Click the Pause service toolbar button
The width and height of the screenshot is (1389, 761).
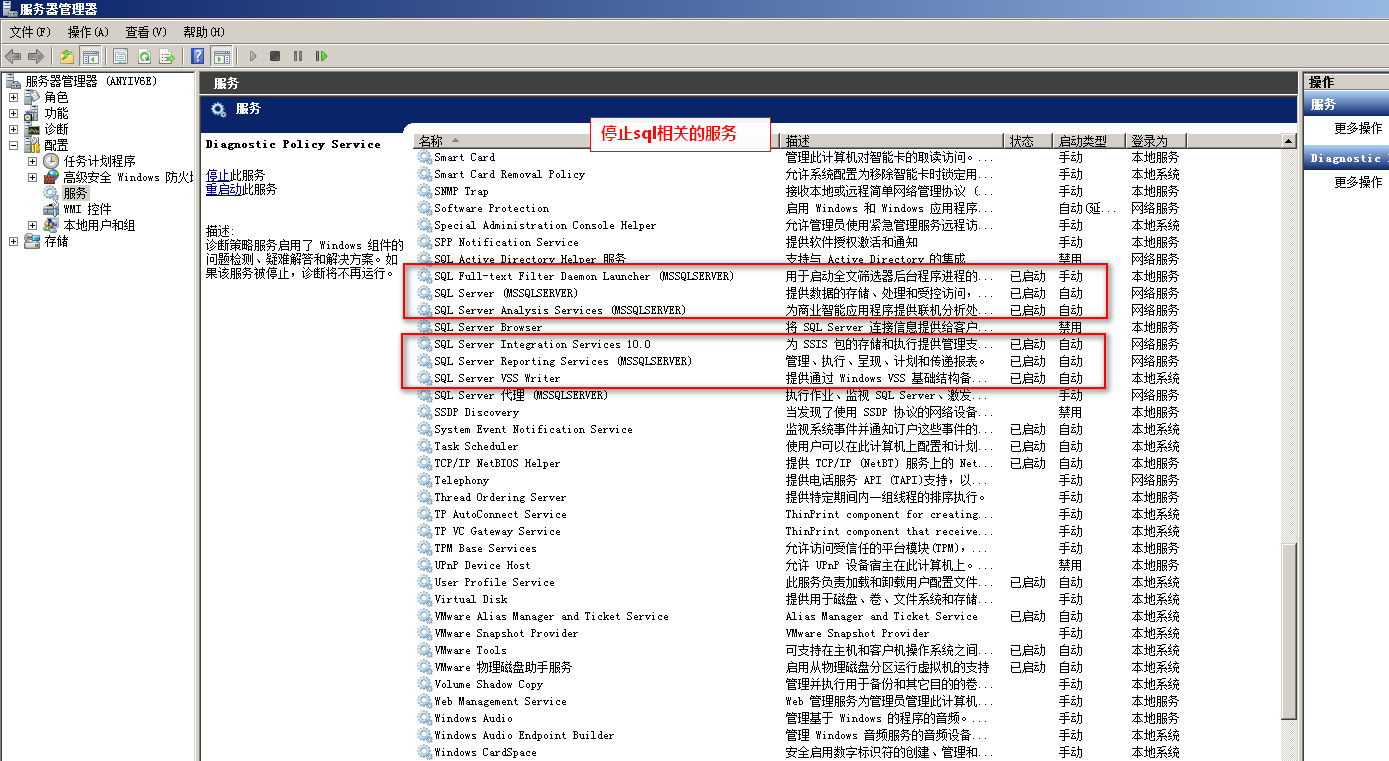[x=298, y=56]
